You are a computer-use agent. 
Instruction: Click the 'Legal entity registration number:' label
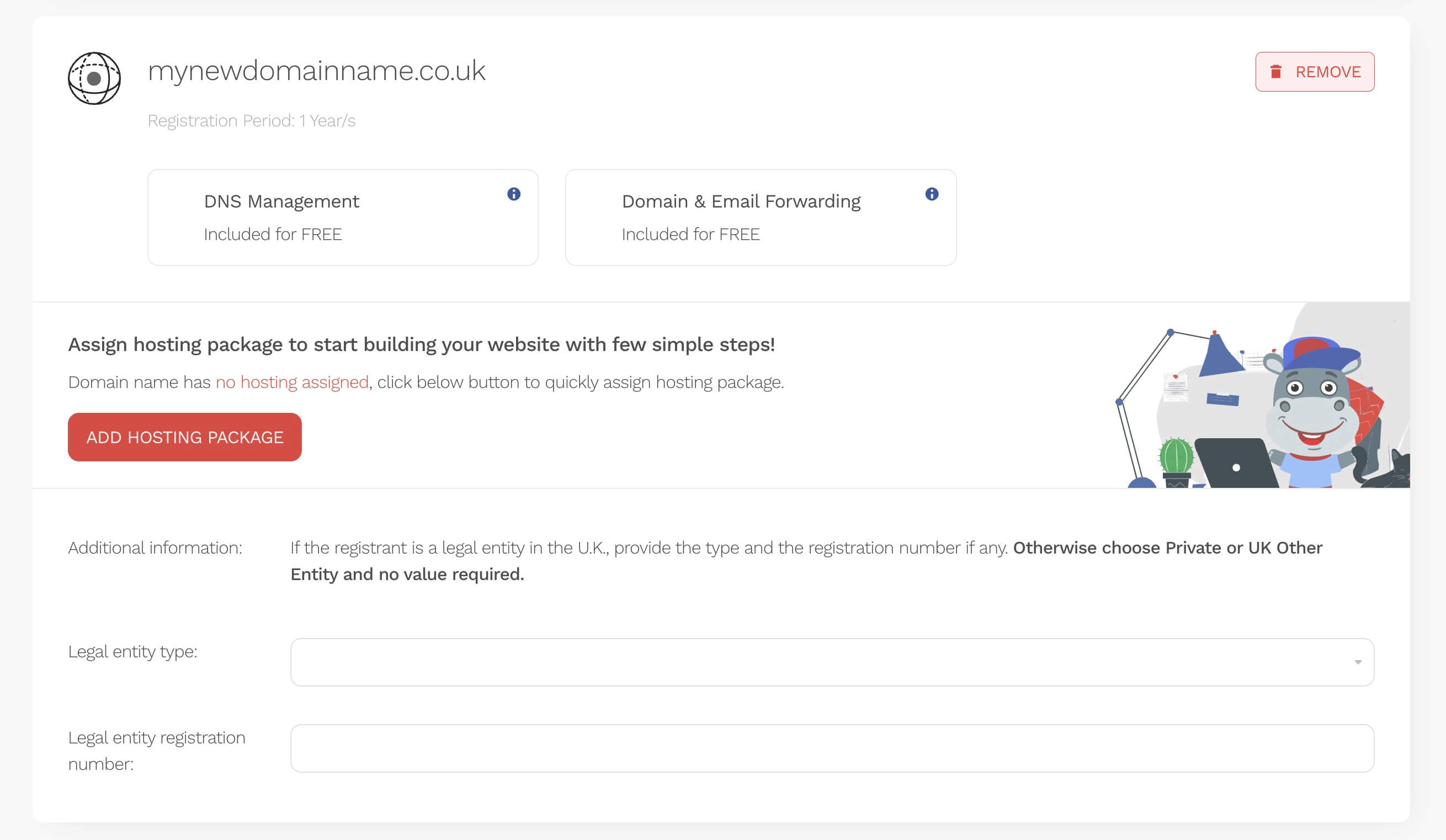point(156,751)
